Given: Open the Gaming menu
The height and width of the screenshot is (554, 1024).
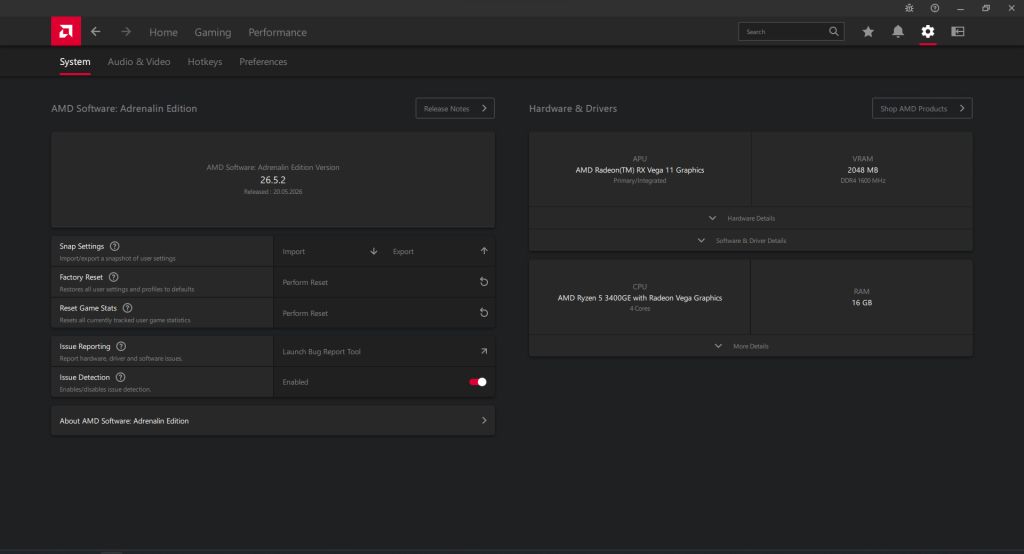Looking at the screenshot, I should (x=213, y=32).
